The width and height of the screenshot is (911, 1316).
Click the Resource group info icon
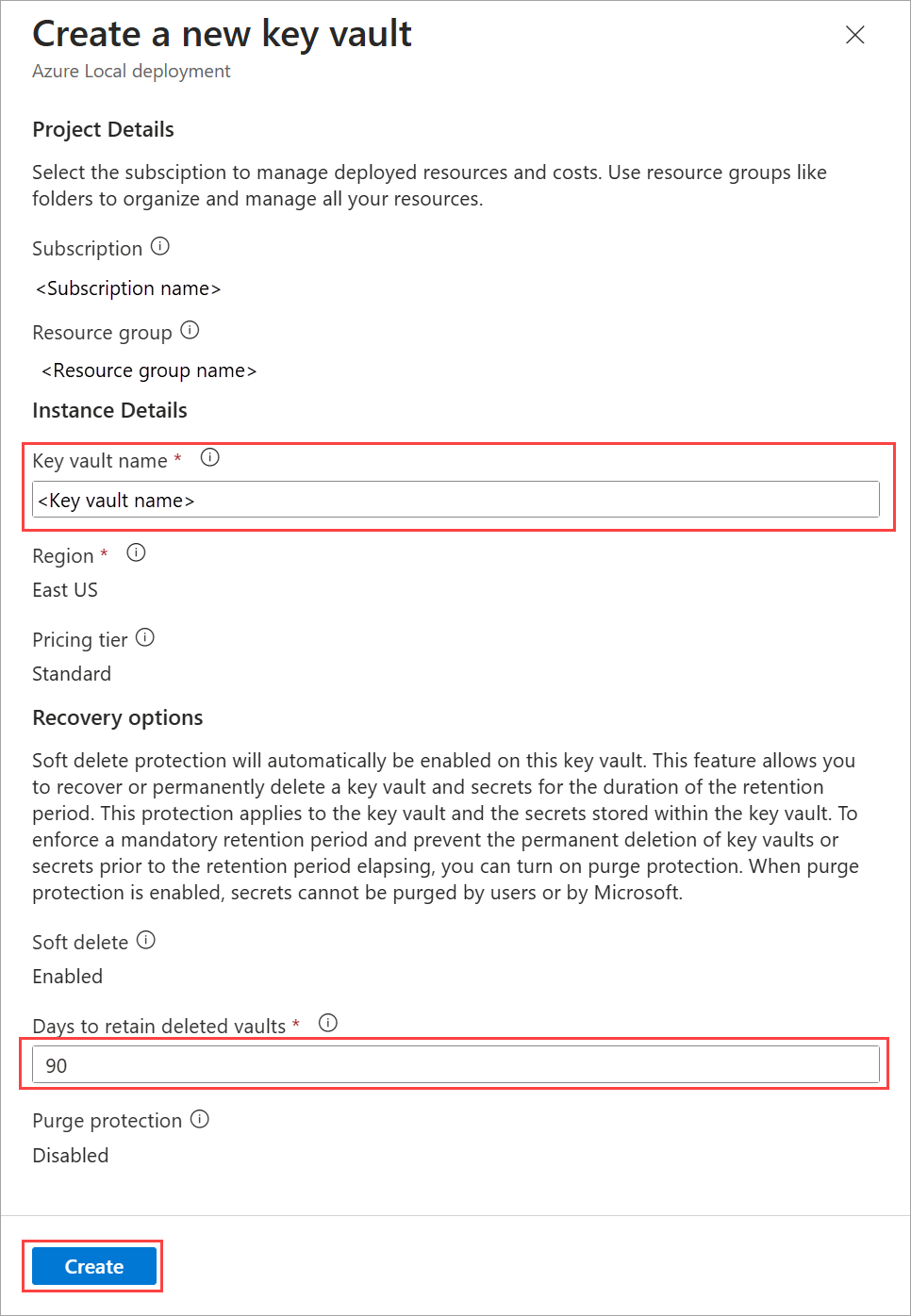190,331
